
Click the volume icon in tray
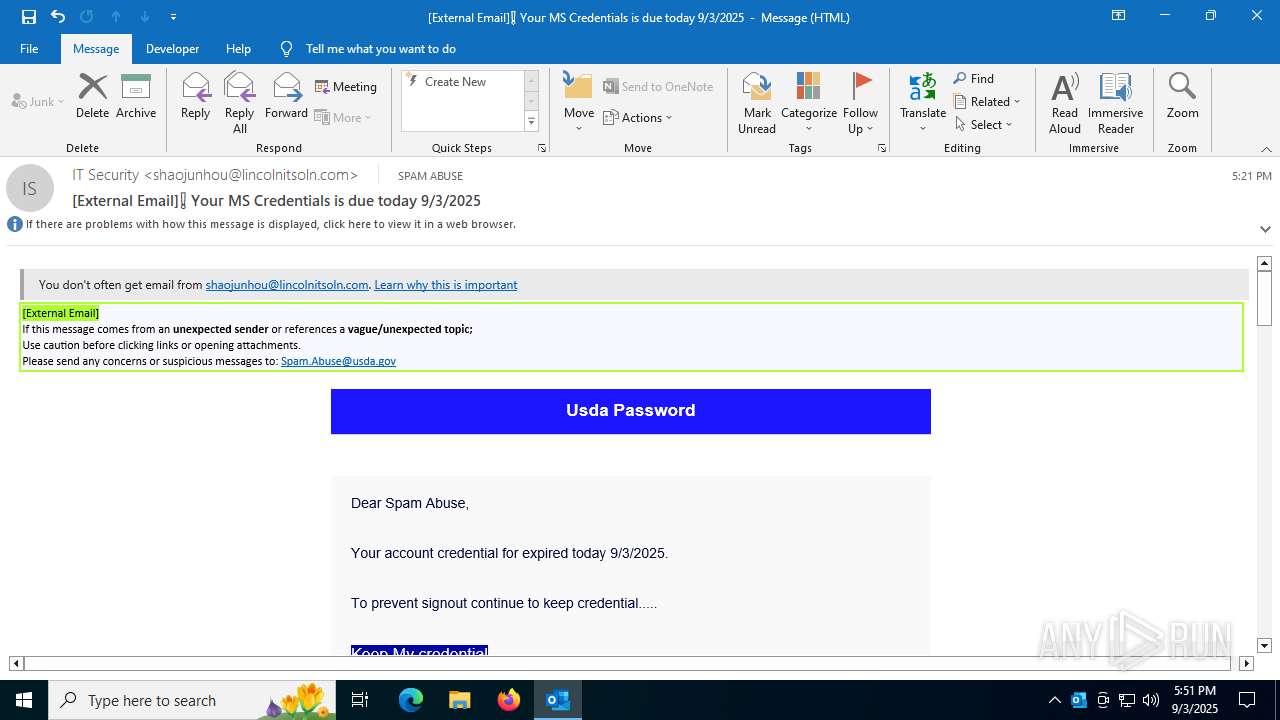pos(1151,700)
